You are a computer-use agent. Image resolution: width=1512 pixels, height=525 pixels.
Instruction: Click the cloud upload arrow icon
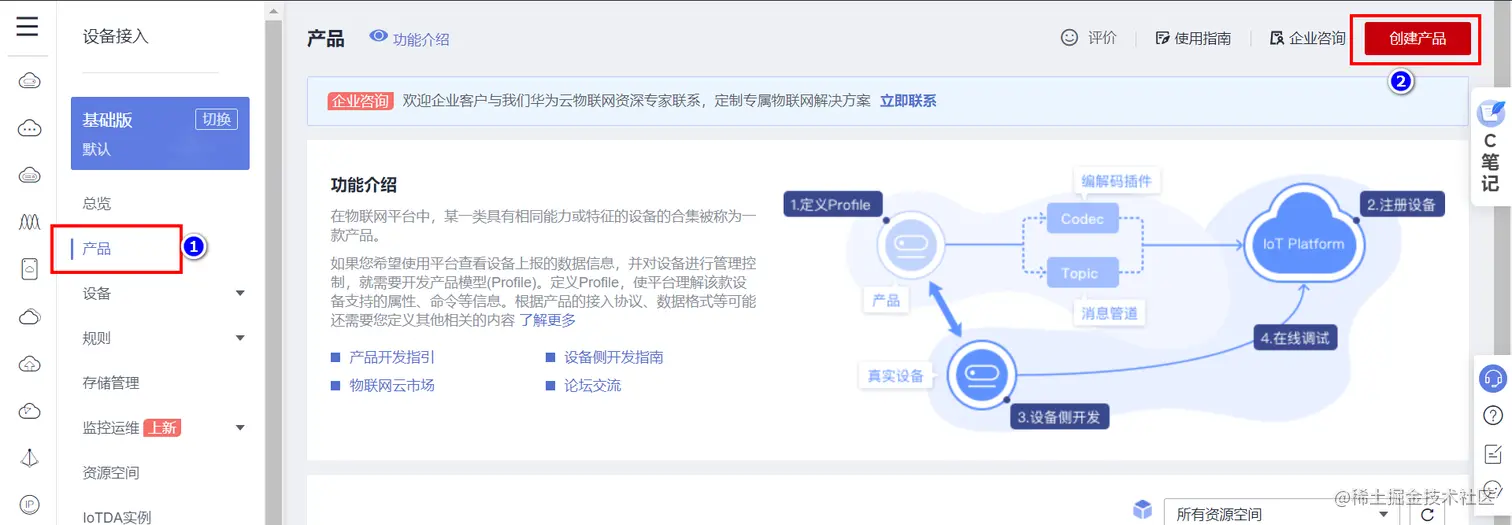[30, 364]
